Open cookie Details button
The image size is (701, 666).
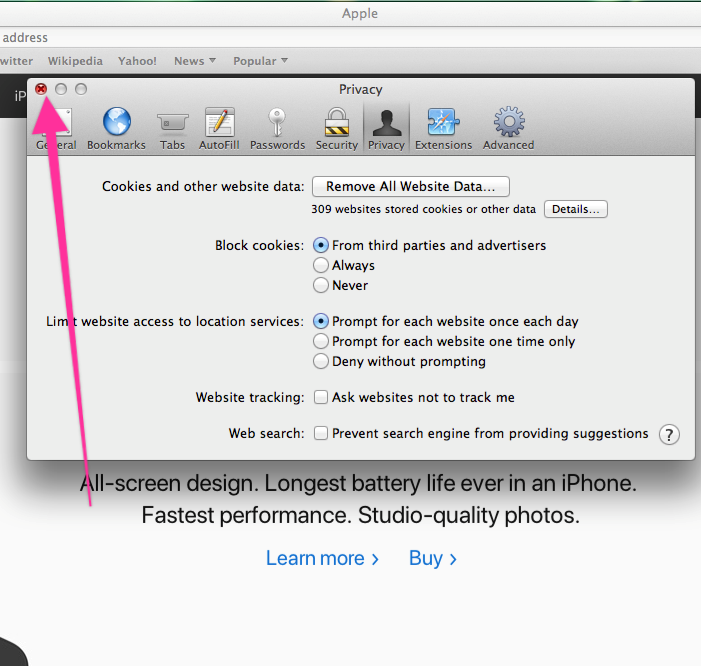[575, 209]
